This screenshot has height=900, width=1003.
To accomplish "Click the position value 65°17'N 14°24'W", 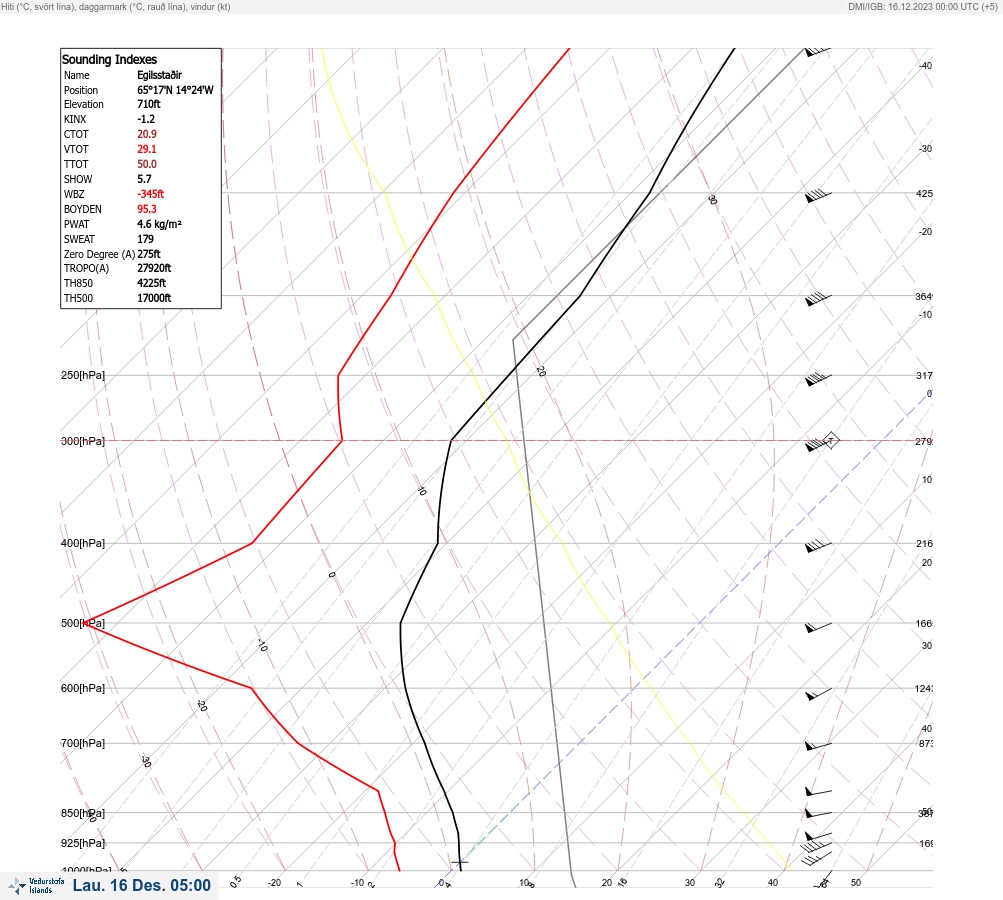I will pos(175,90).
